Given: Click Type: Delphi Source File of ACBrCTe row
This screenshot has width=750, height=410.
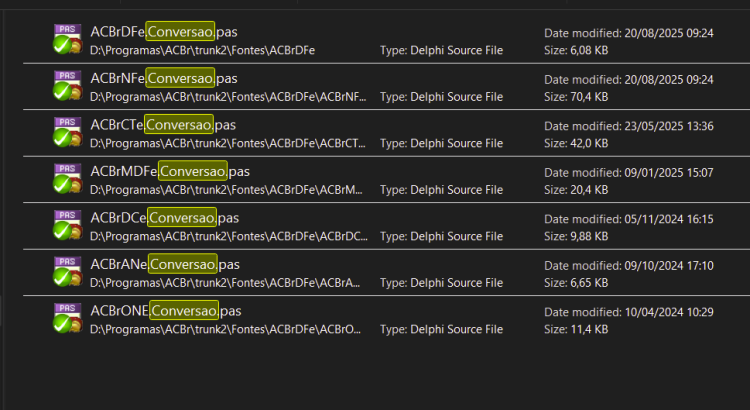Looking at the screenshot, I should click(441, 143).
